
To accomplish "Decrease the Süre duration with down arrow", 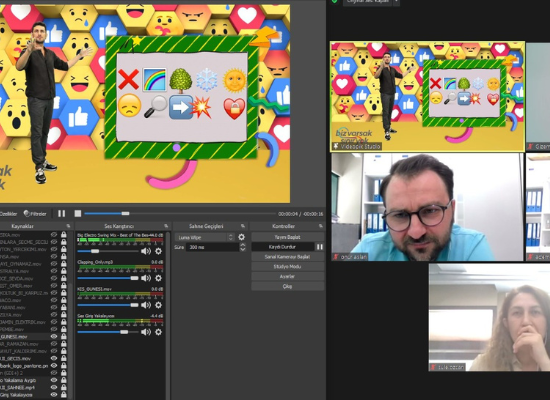I will click(x=242, y=249).
